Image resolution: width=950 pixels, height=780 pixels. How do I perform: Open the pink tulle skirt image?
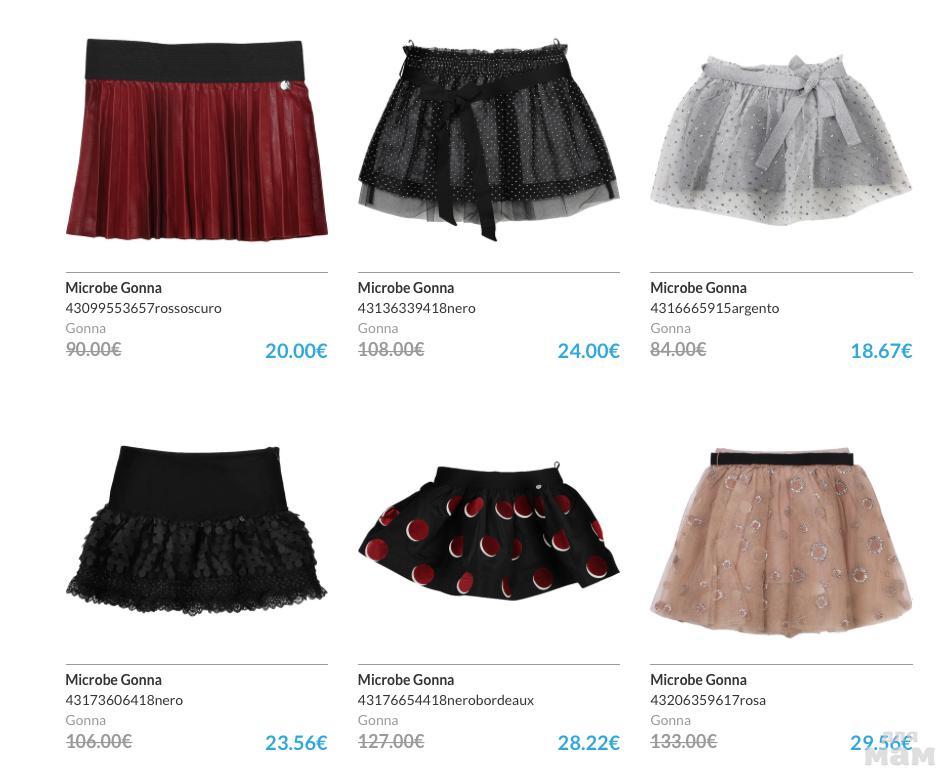point(781,542)
